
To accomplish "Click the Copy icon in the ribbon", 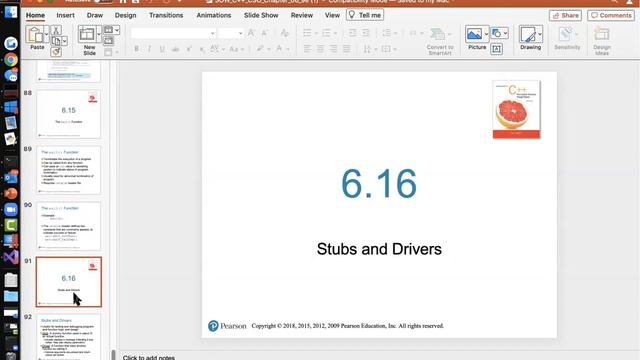I will [x=56, y=41].
